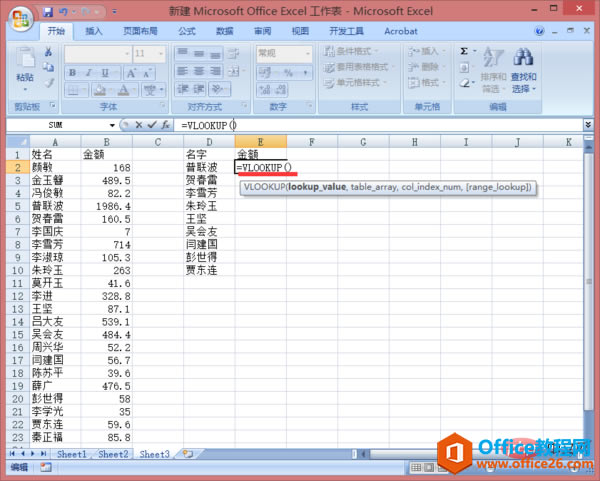Open the Insert Function fx dialog
Screen dimensions: 600x481
click(166, 125)
